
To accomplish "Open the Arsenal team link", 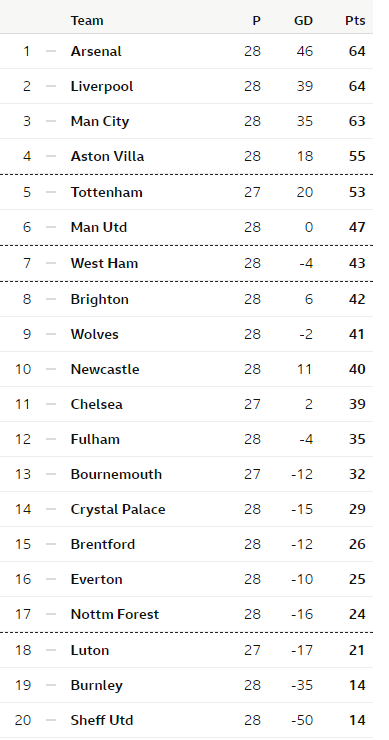I will pyautogui.click(x=96, y=51).
